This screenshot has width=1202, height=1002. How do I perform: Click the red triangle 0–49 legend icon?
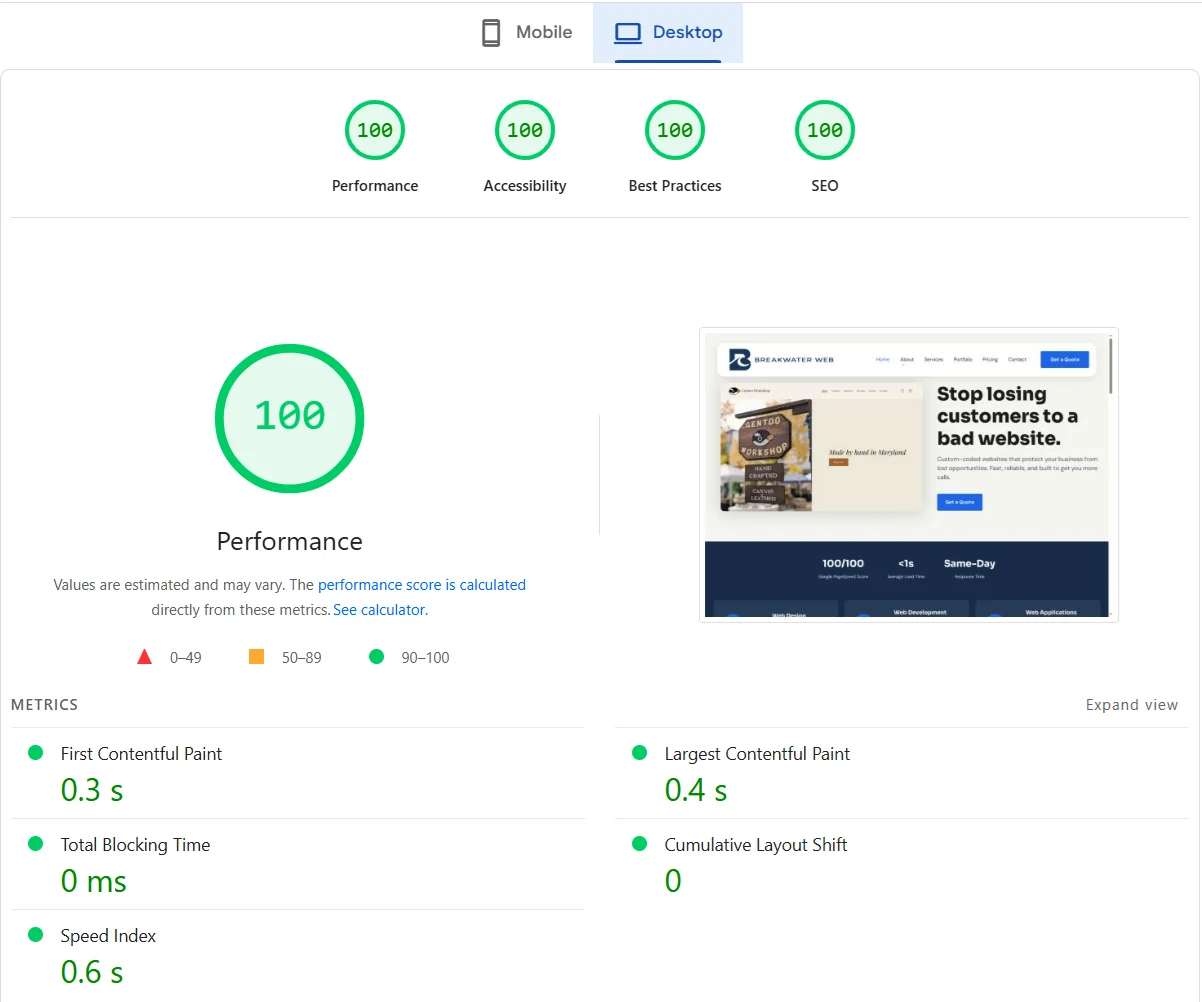point(144,656)
